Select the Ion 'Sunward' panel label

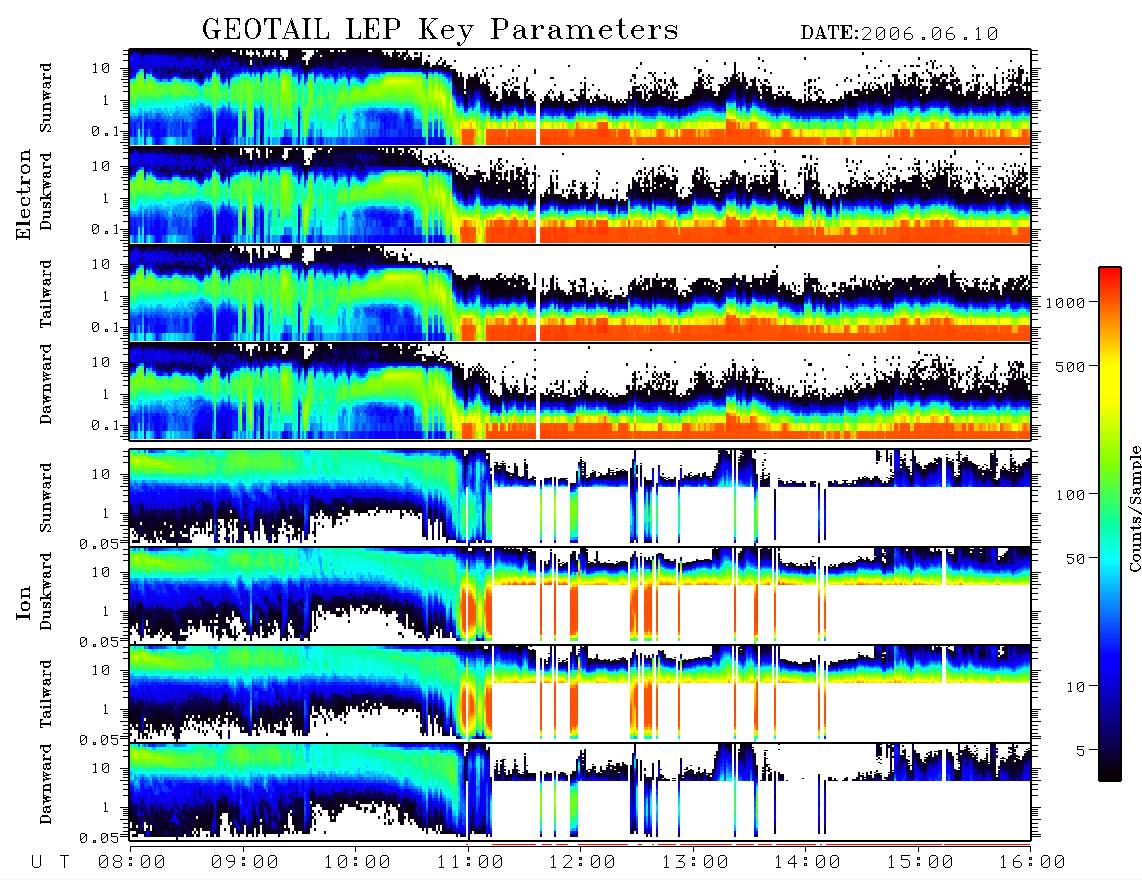pos(46,497)
